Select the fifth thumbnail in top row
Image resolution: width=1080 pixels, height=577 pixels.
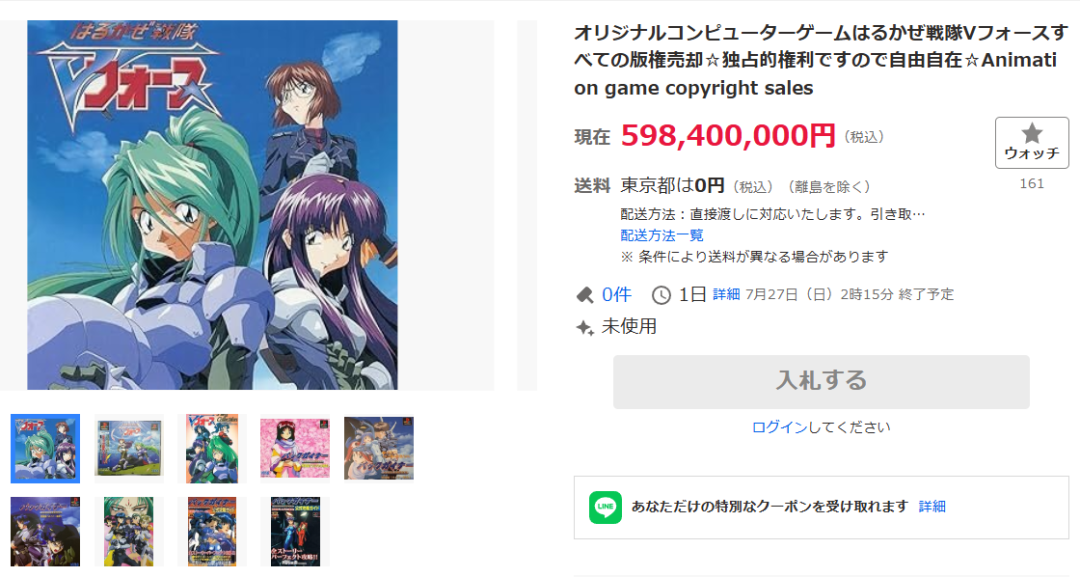[x=379, y=448]
